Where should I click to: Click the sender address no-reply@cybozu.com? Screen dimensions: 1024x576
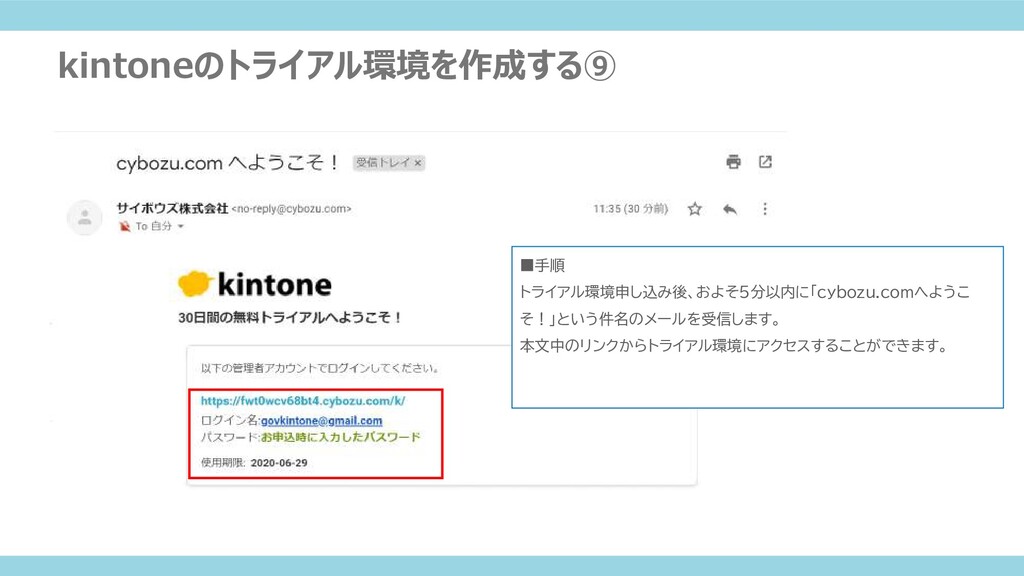click(x=291, y=209)
